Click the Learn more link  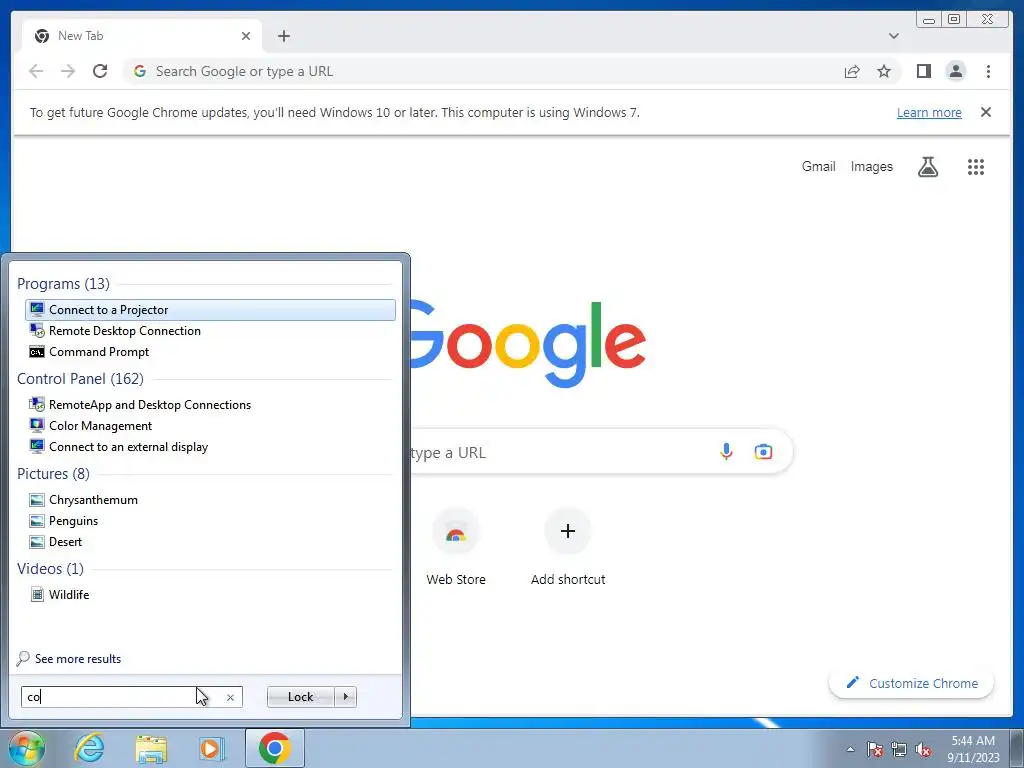pos(929,112)
